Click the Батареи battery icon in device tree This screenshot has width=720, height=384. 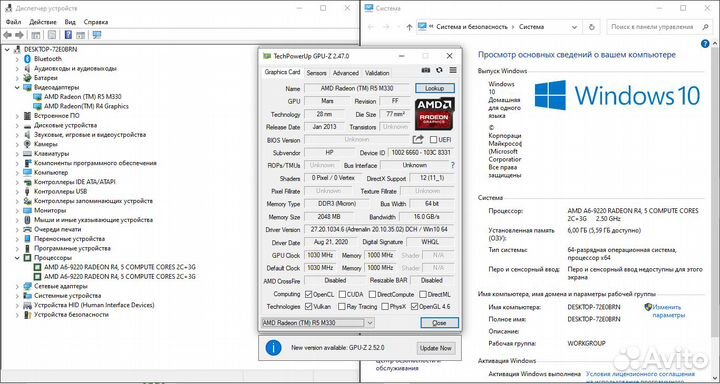point(27,78)
